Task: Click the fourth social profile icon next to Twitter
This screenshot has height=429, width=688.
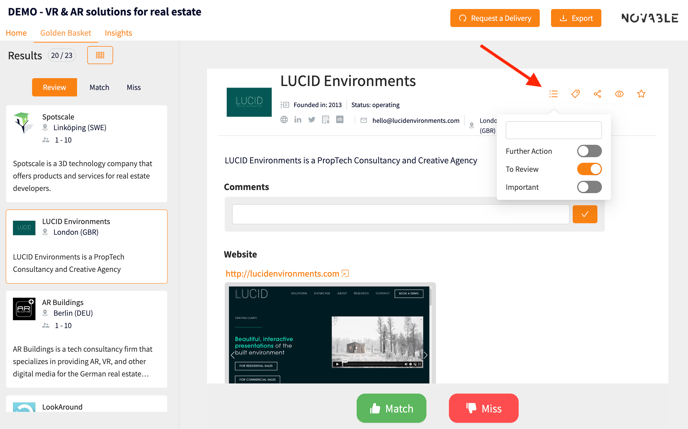Action: click(326, 120)
